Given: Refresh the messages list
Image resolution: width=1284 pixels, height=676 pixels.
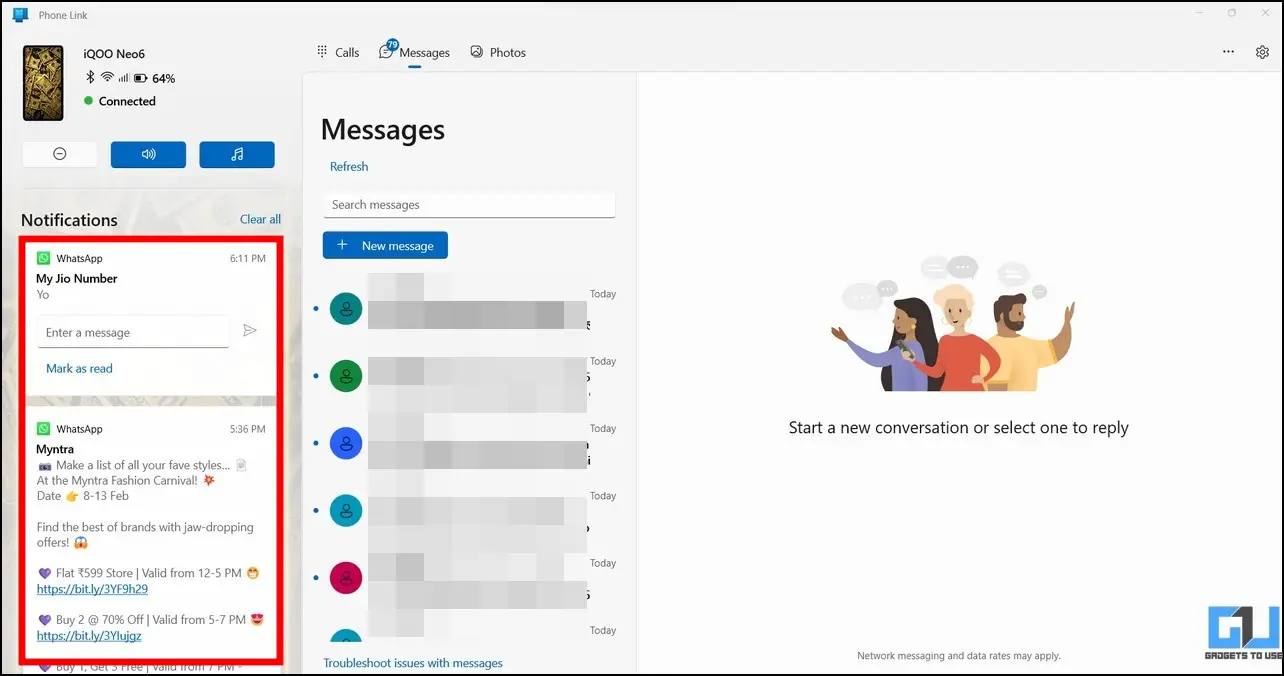Looking at the screenshot, I should pos(349,166).
